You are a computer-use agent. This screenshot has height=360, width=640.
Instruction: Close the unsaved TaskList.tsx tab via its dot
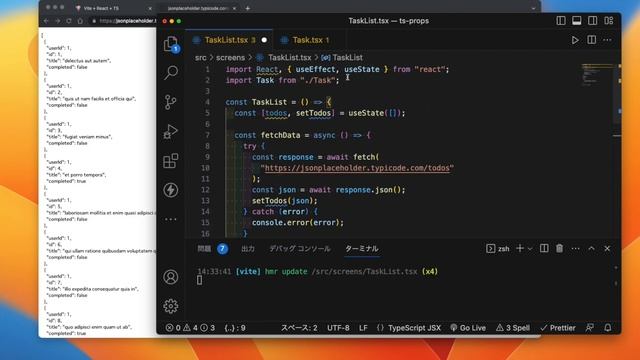[264, 40]
